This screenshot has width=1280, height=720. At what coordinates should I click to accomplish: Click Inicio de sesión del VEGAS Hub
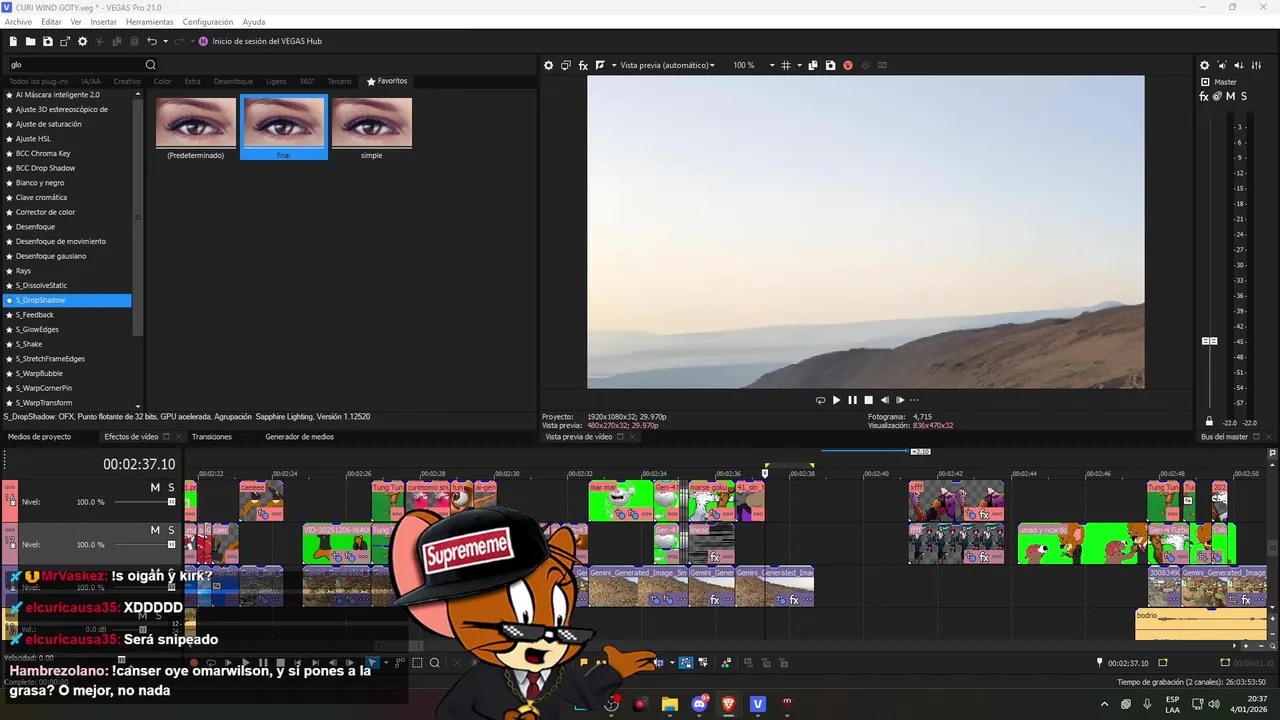pyautogui.click(x=267, y=41)
